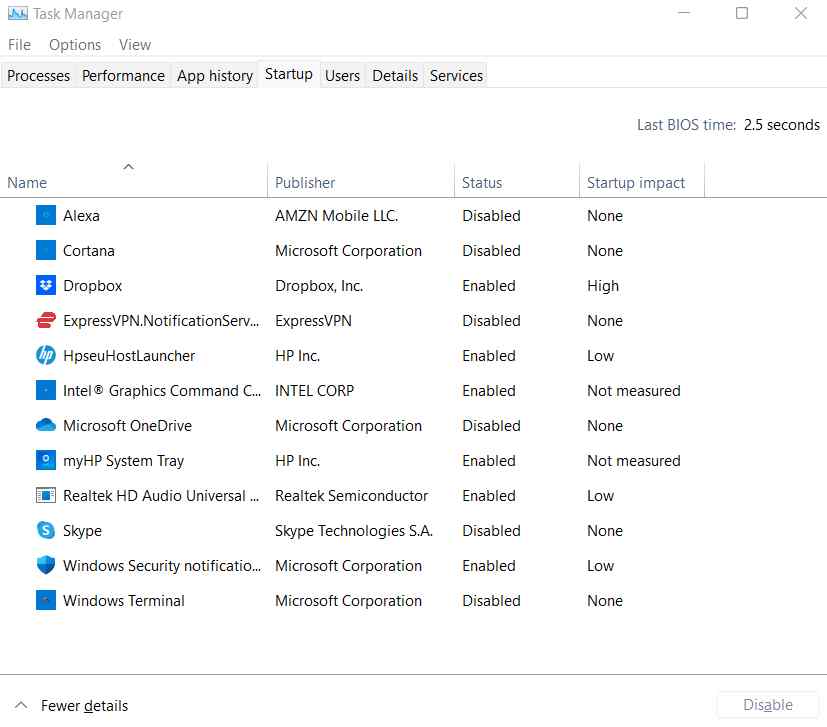Switch to the Details tab

pyautogui.click(x=395, y=75)
